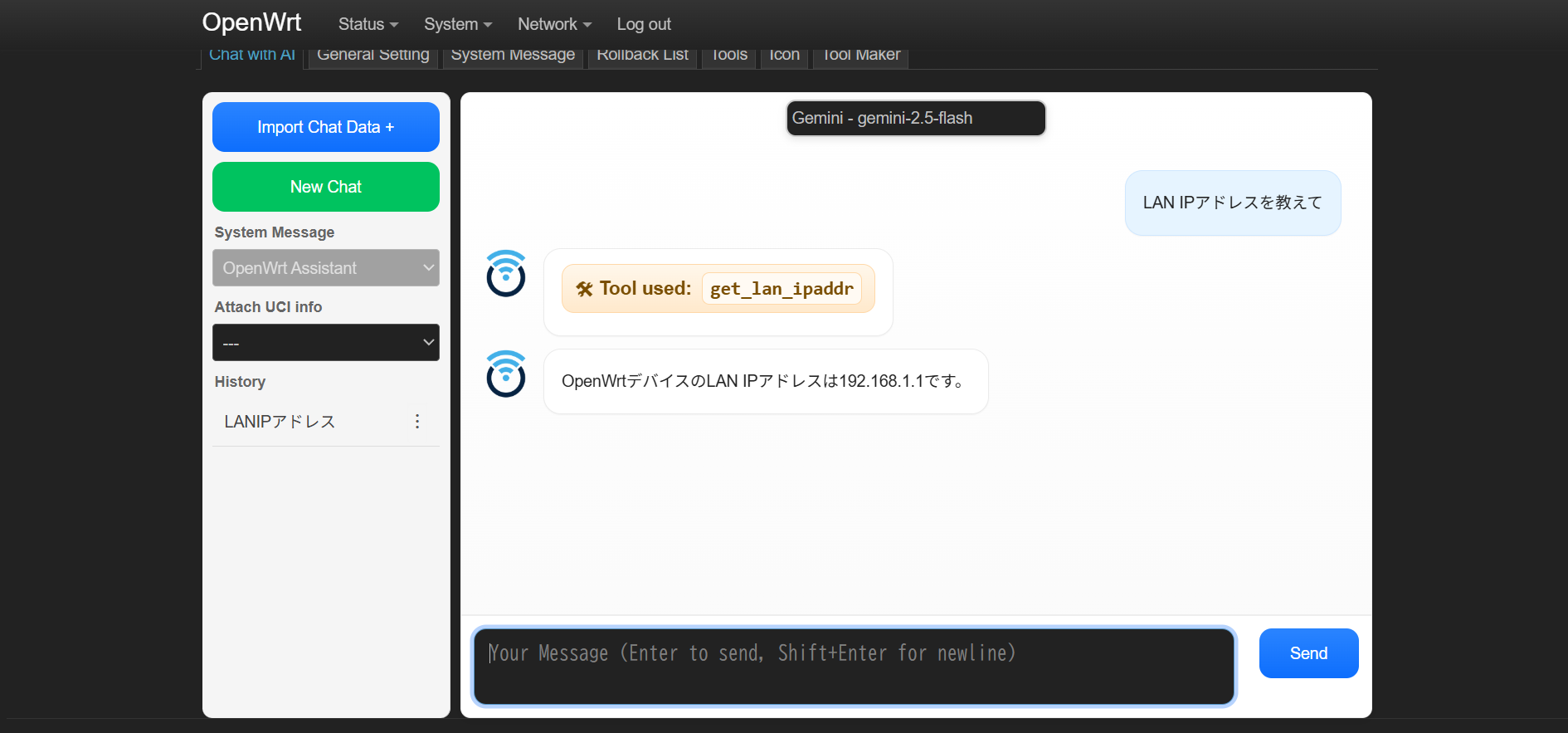Open the System Message dropdown

pos(325,268)
